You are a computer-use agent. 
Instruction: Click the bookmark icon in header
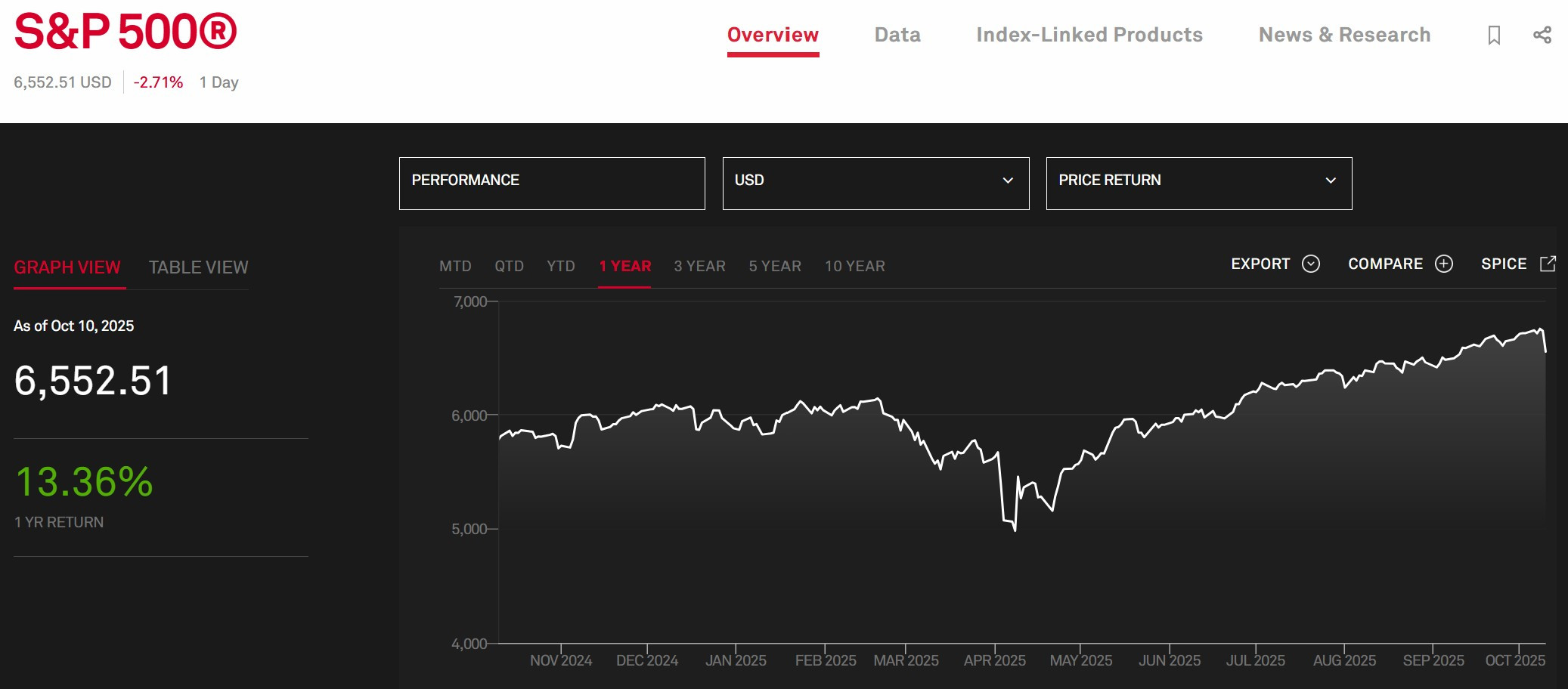[x=1494, y=36]
